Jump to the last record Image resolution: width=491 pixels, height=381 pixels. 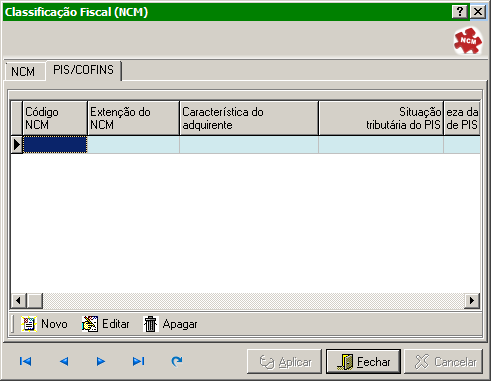pos(138,361)
